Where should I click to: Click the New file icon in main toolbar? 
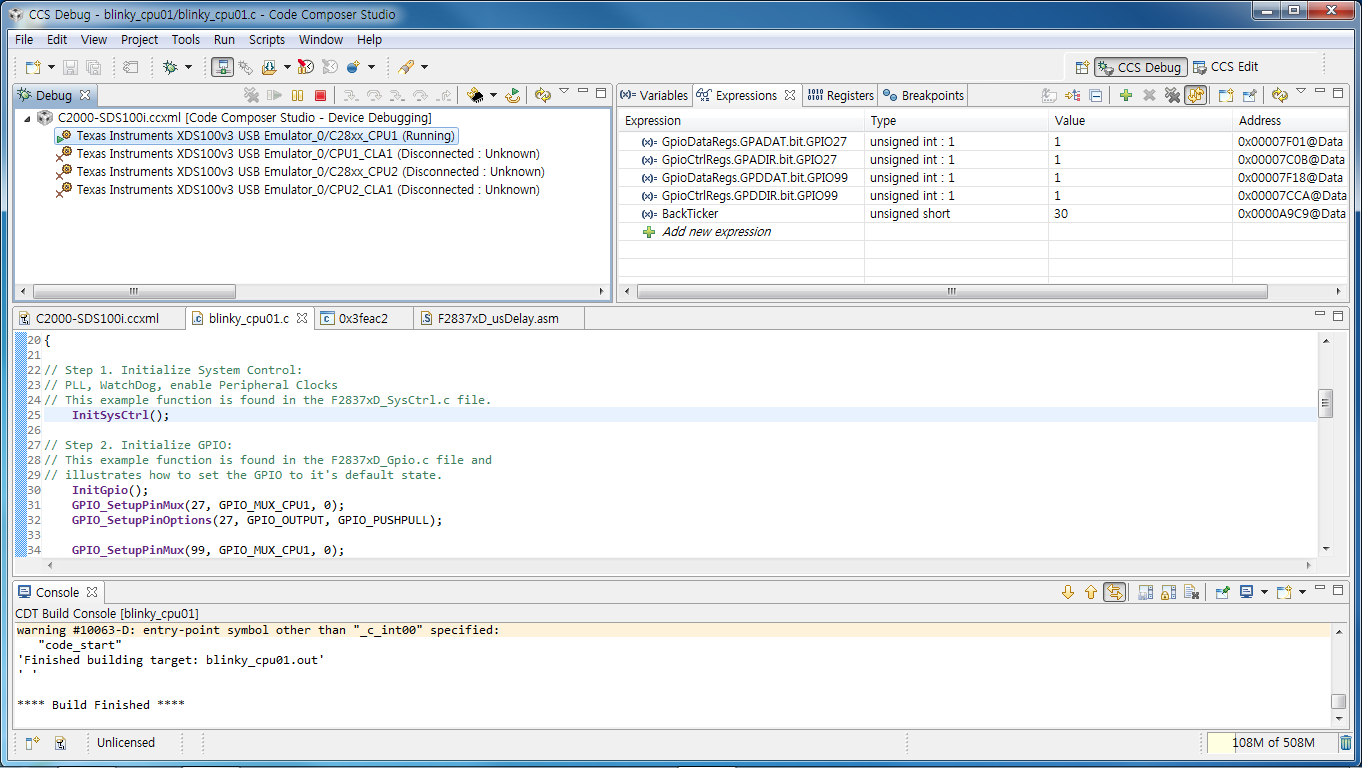click(x=33, y=67)
